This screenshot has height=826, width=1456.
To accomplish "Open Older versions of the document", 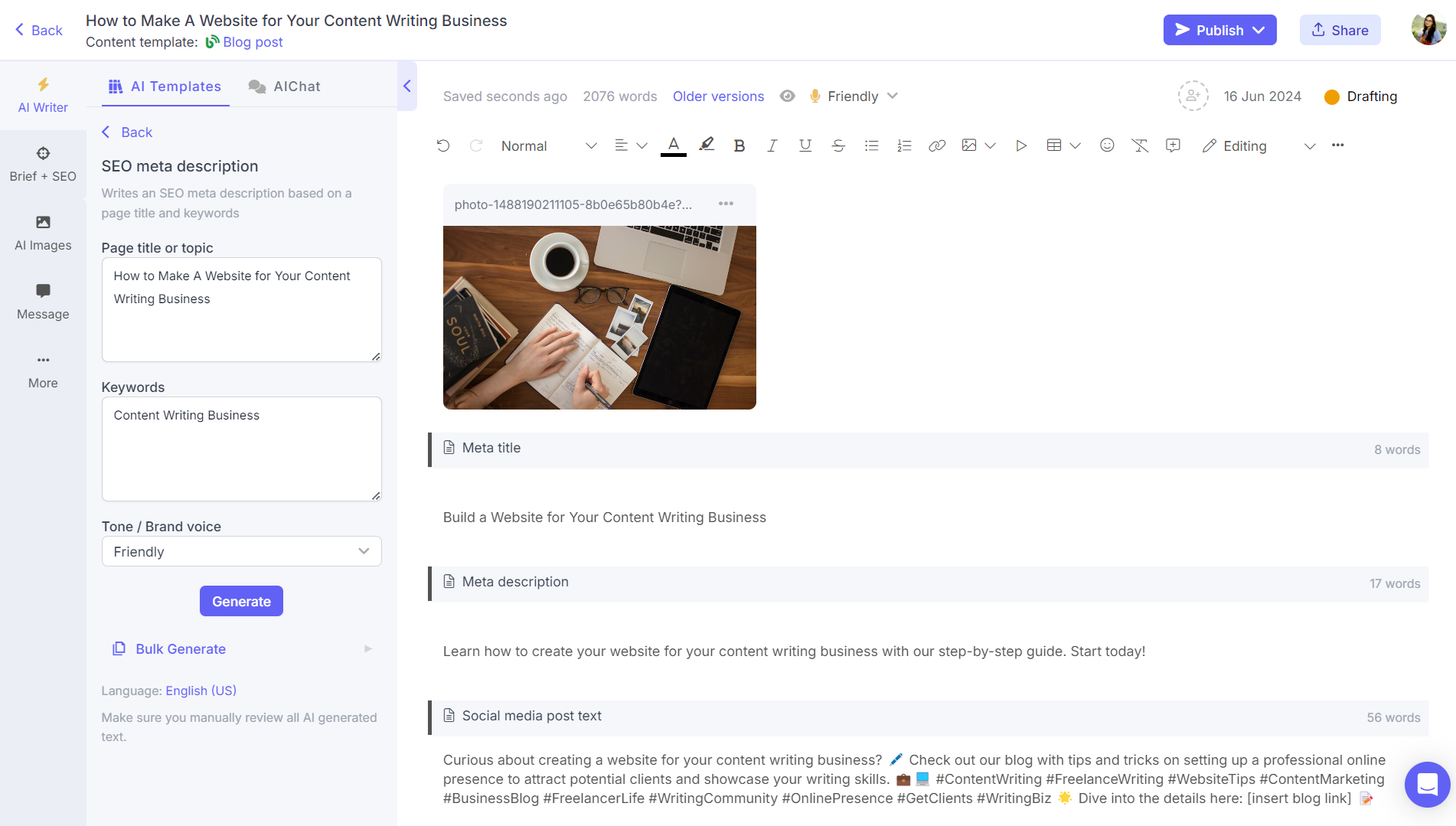I will point(718,96).
